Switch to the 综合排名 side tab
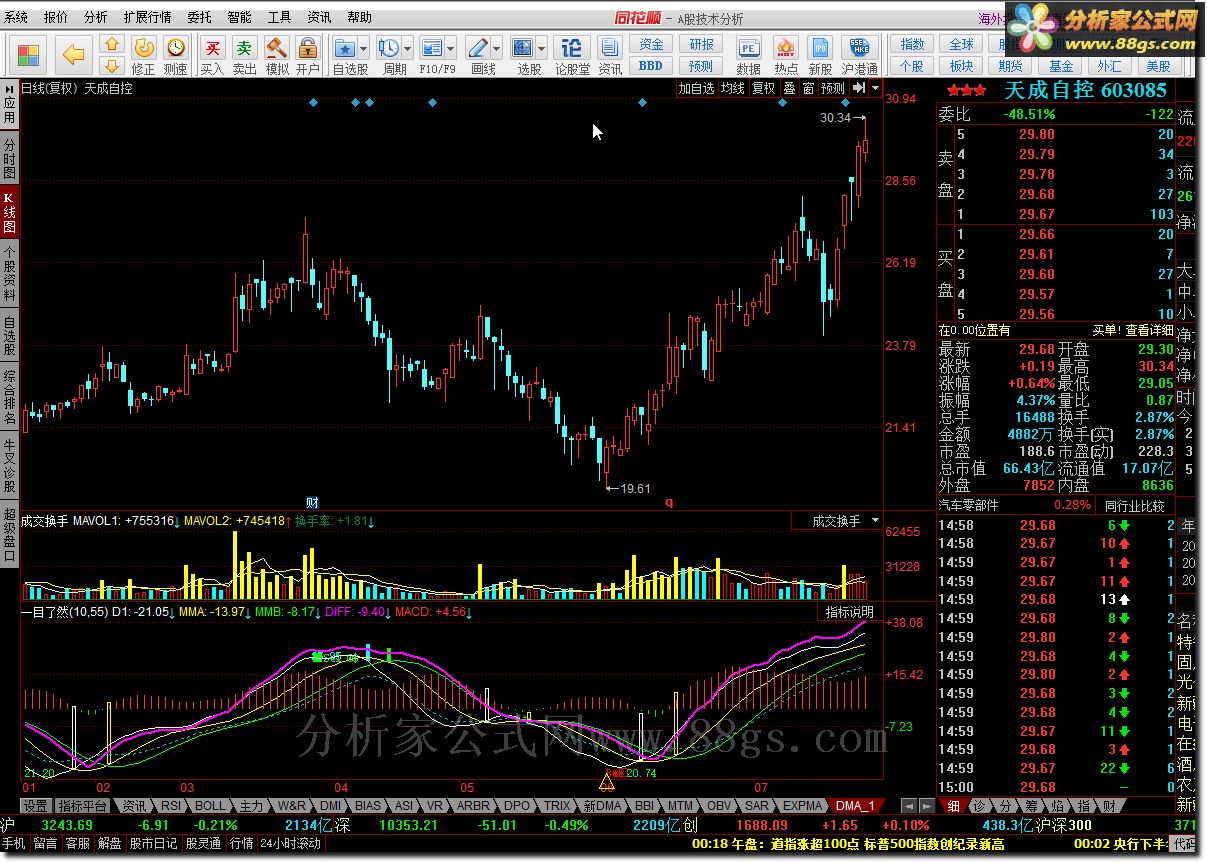 (9, 396)
